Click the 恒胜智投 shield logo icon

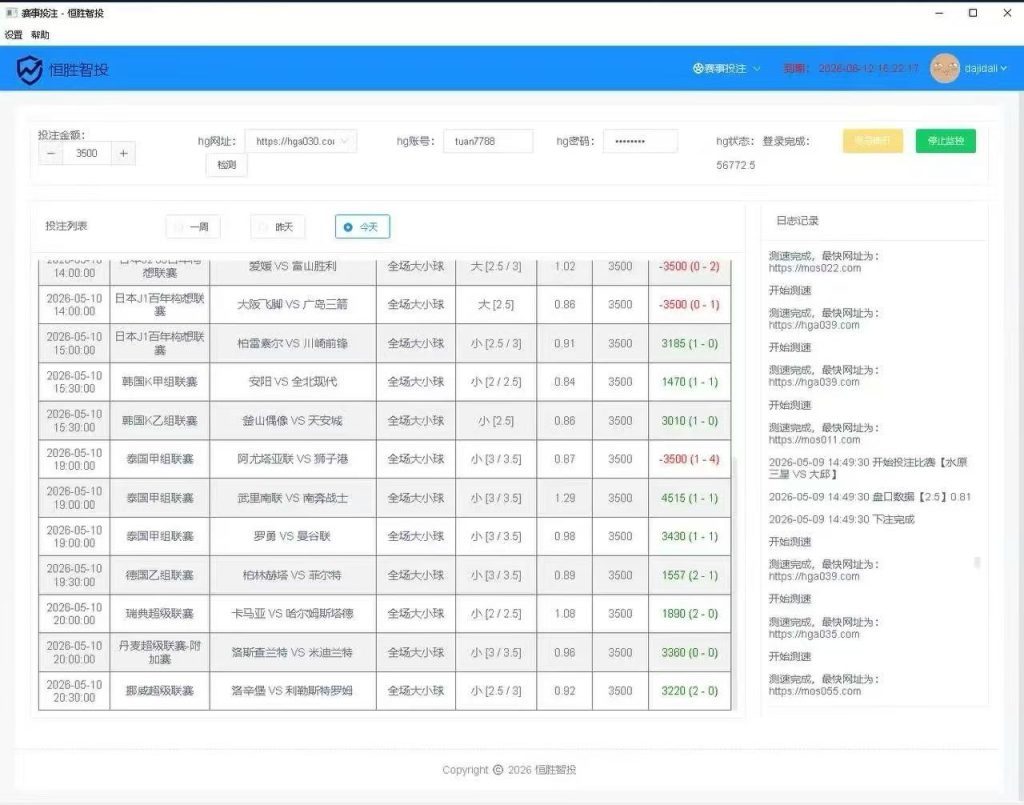click(x=29, y=69)
